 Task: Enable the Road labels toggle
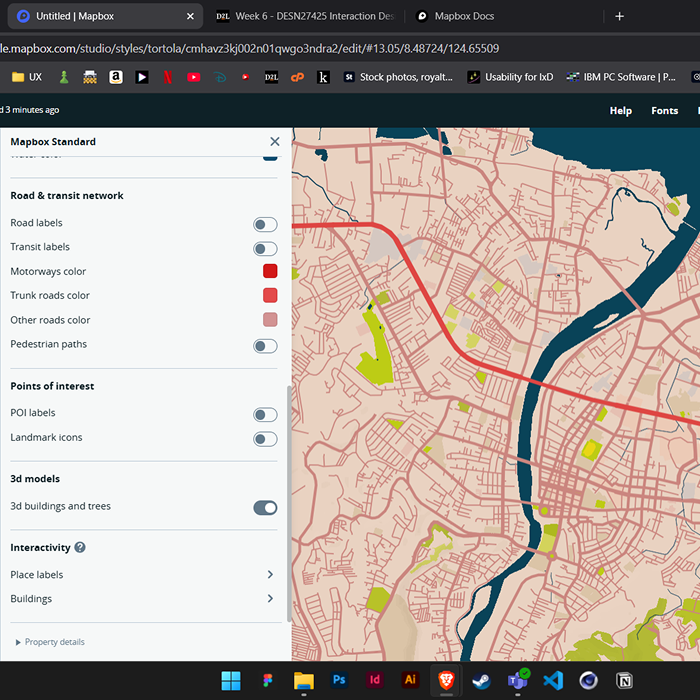coord(265,224)
